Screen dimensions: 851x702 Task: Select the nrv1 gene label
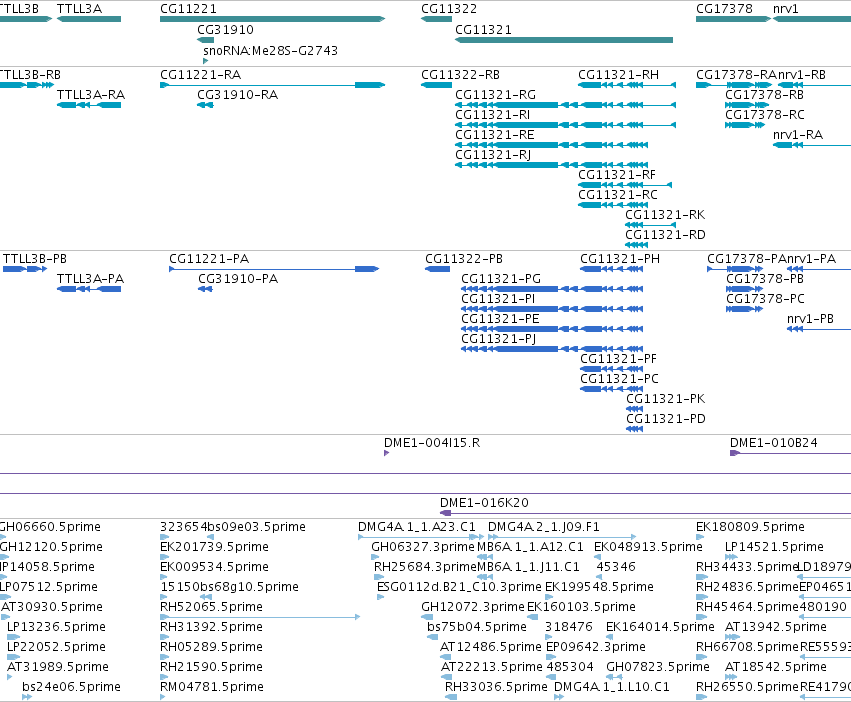785,9
